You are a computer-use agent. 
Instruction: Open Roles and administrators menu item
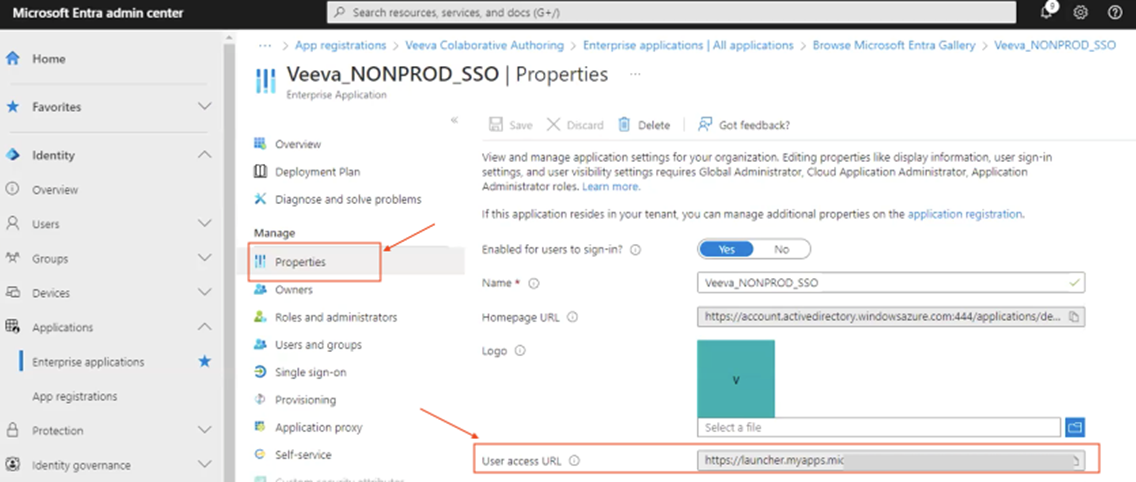click(325, 317)
